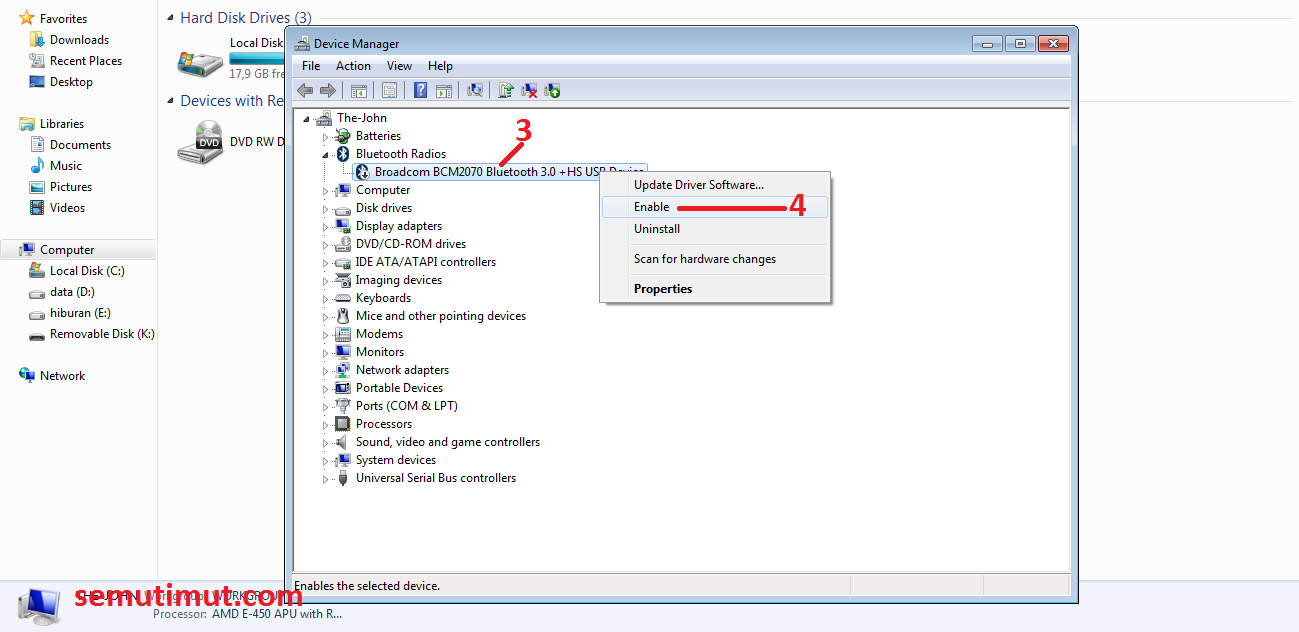Open the Action menu
1299x632 pixels.
pyautogui.click(x=353, y=66)
